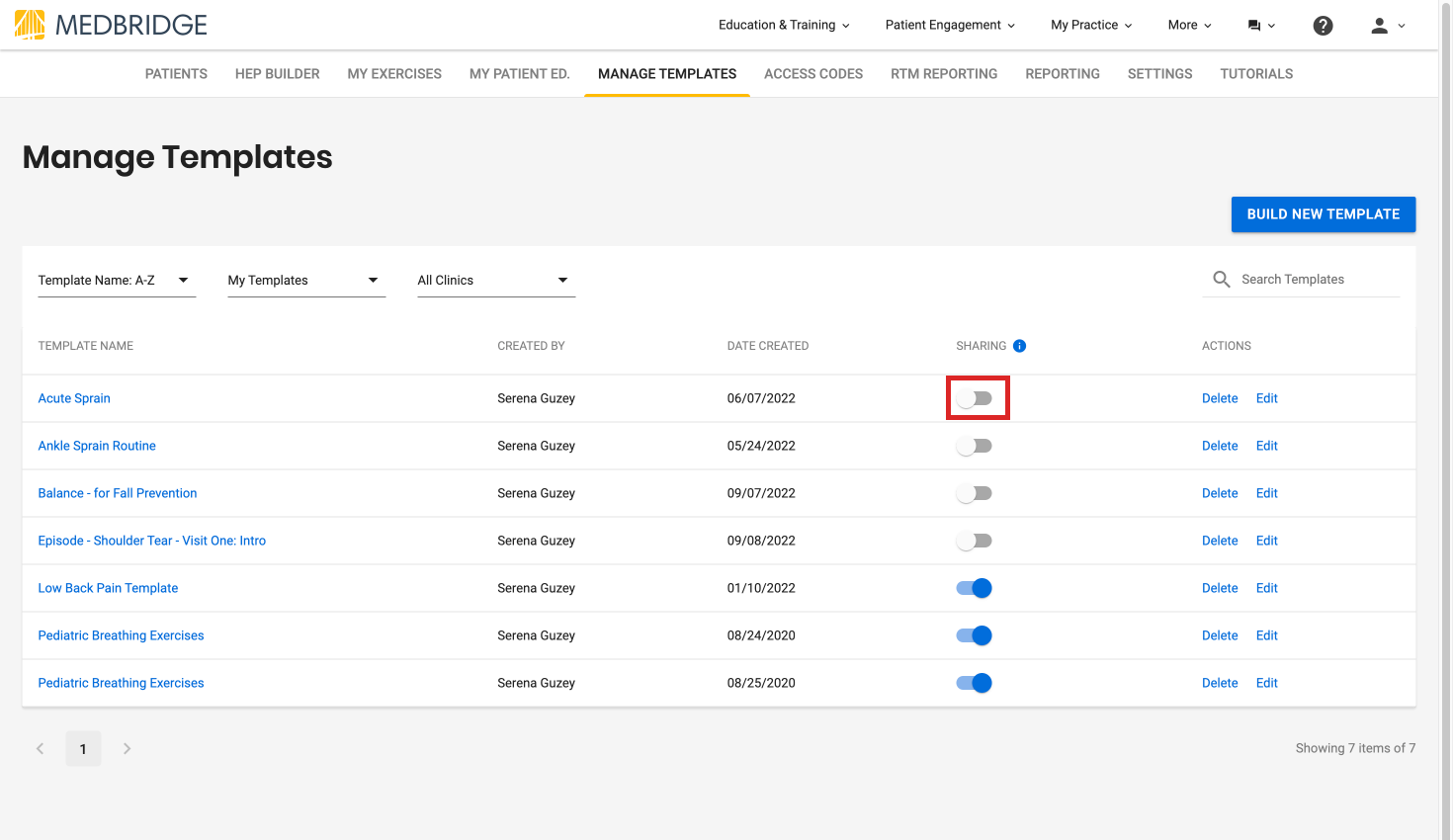Edit the Low Back Pain Template
The image size is (1453, 840).
[1267, 588]
